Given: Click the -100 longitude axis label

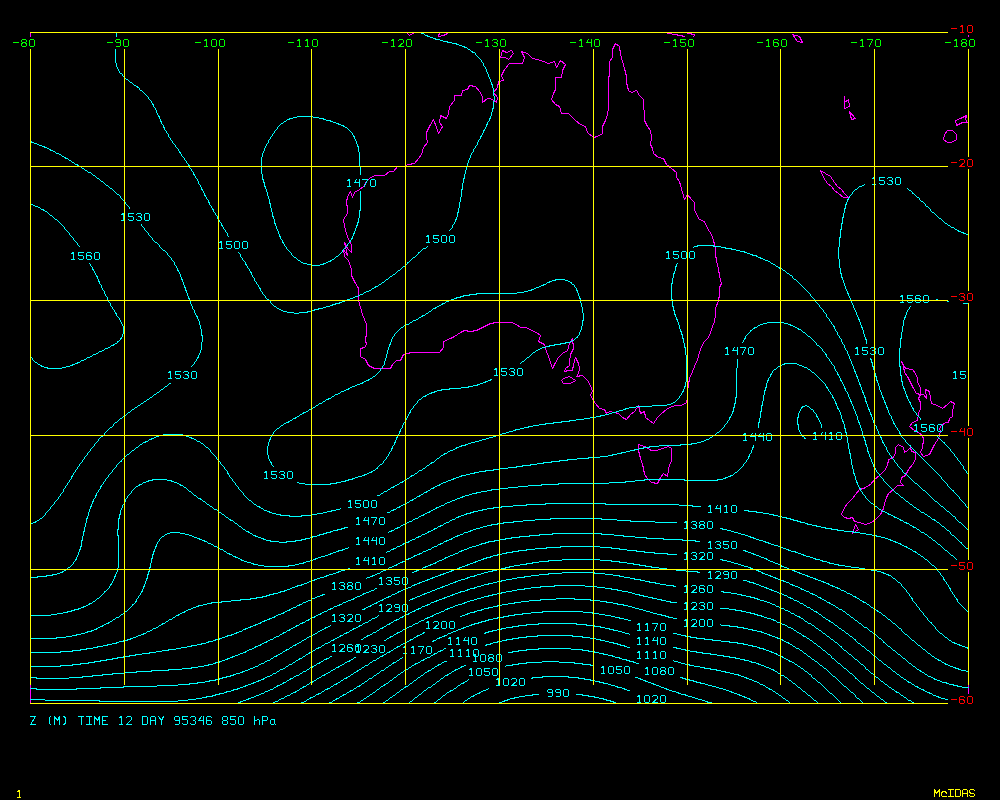Looking at the screenshot, I should [211, 43].
